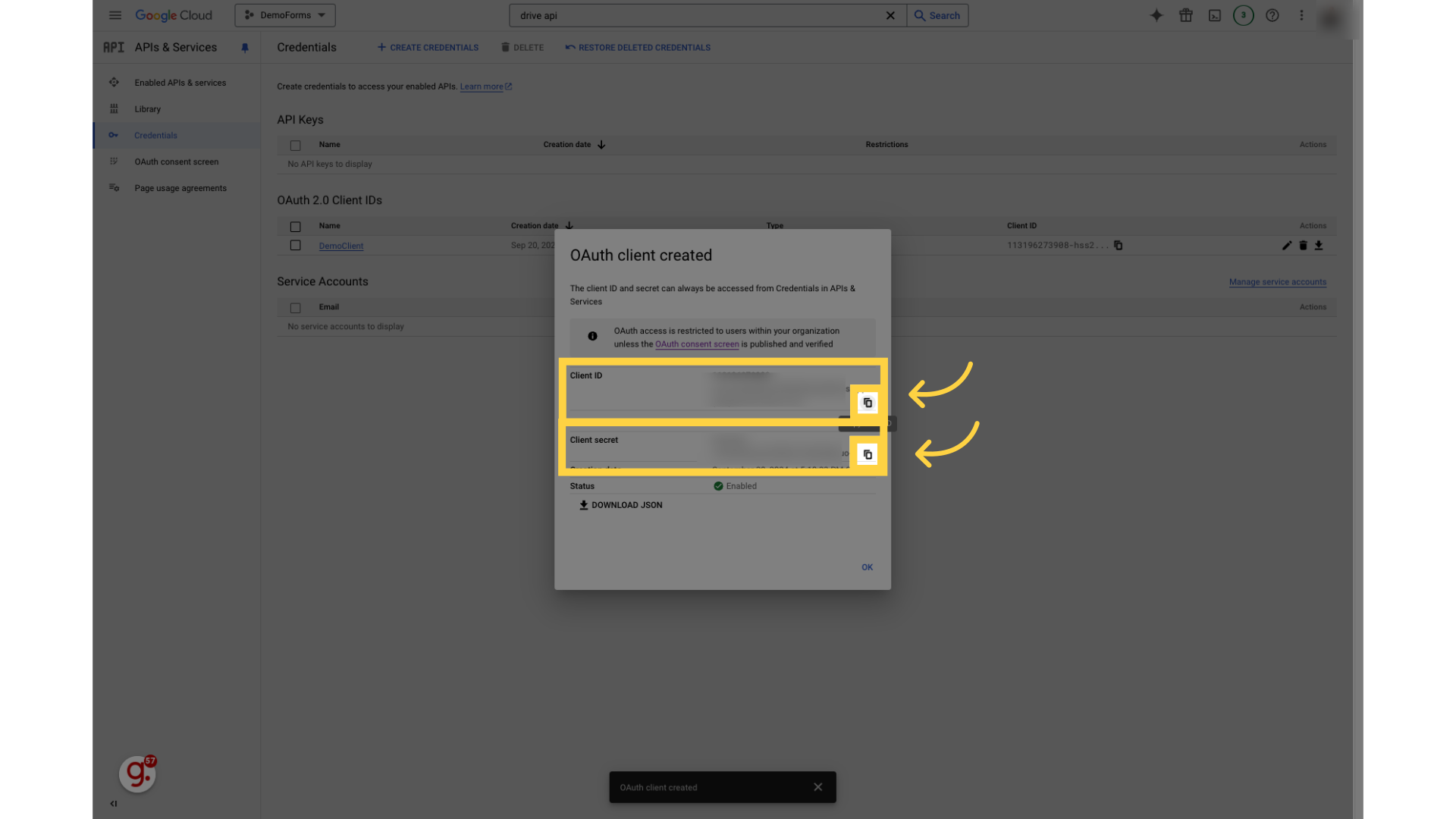Open the Learn more link

click(485, 86)
